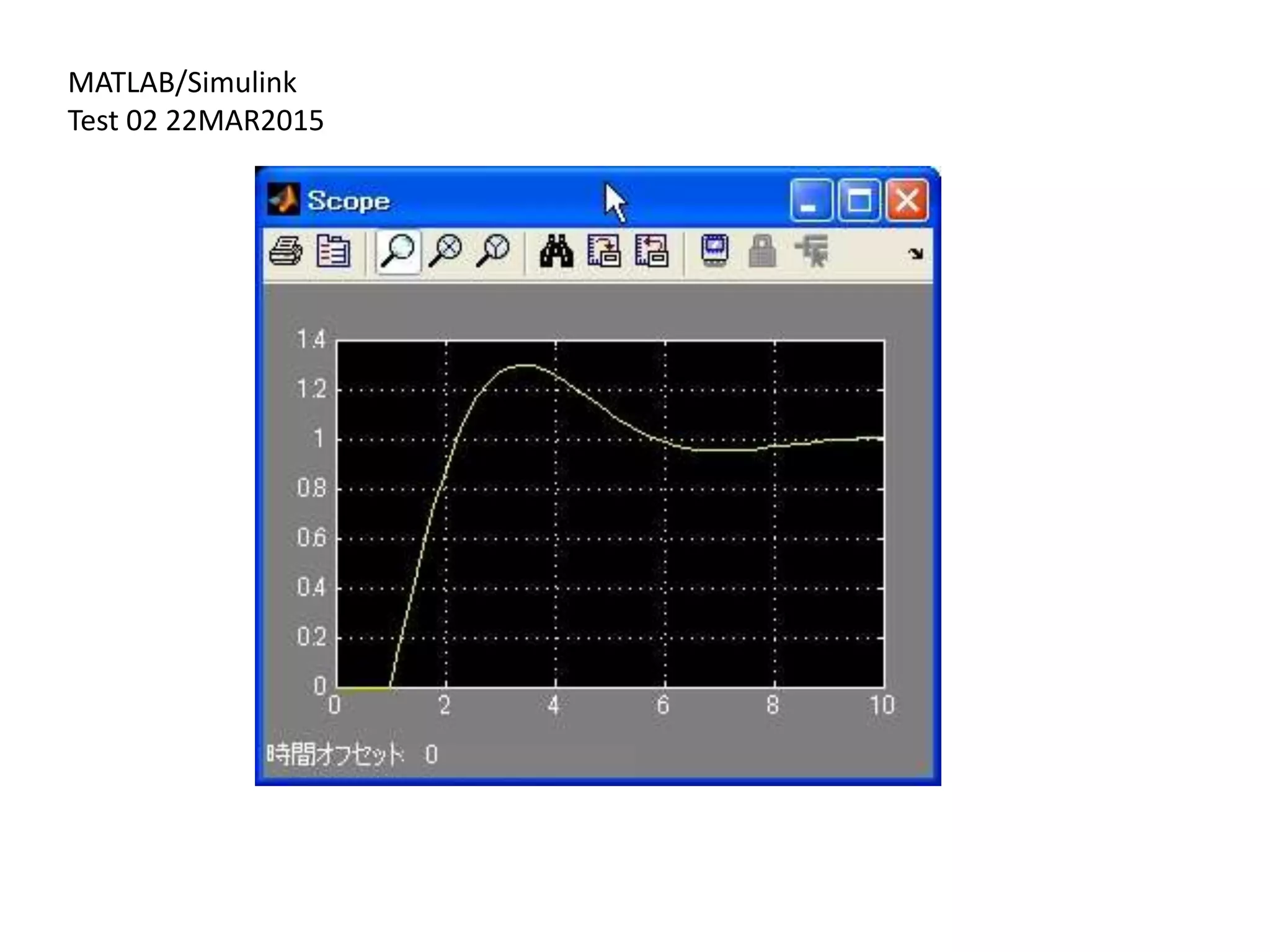The image size is (1270, 952).
Task: Toggle the Floating scope icon
Action: 715,250
